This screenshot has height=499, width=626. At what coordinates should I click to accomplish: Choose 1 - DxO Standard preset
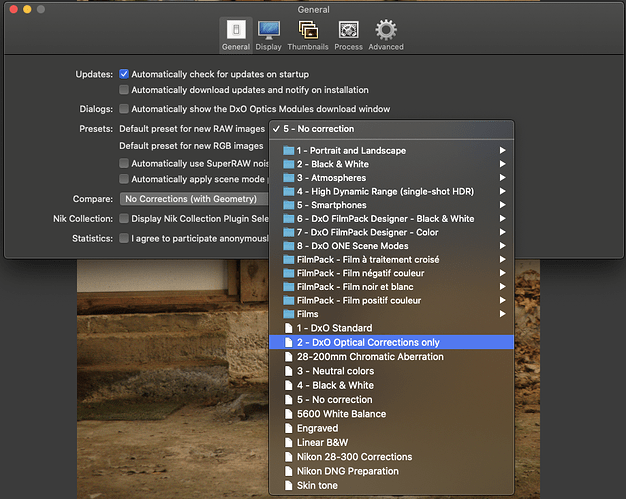[392, 328]
